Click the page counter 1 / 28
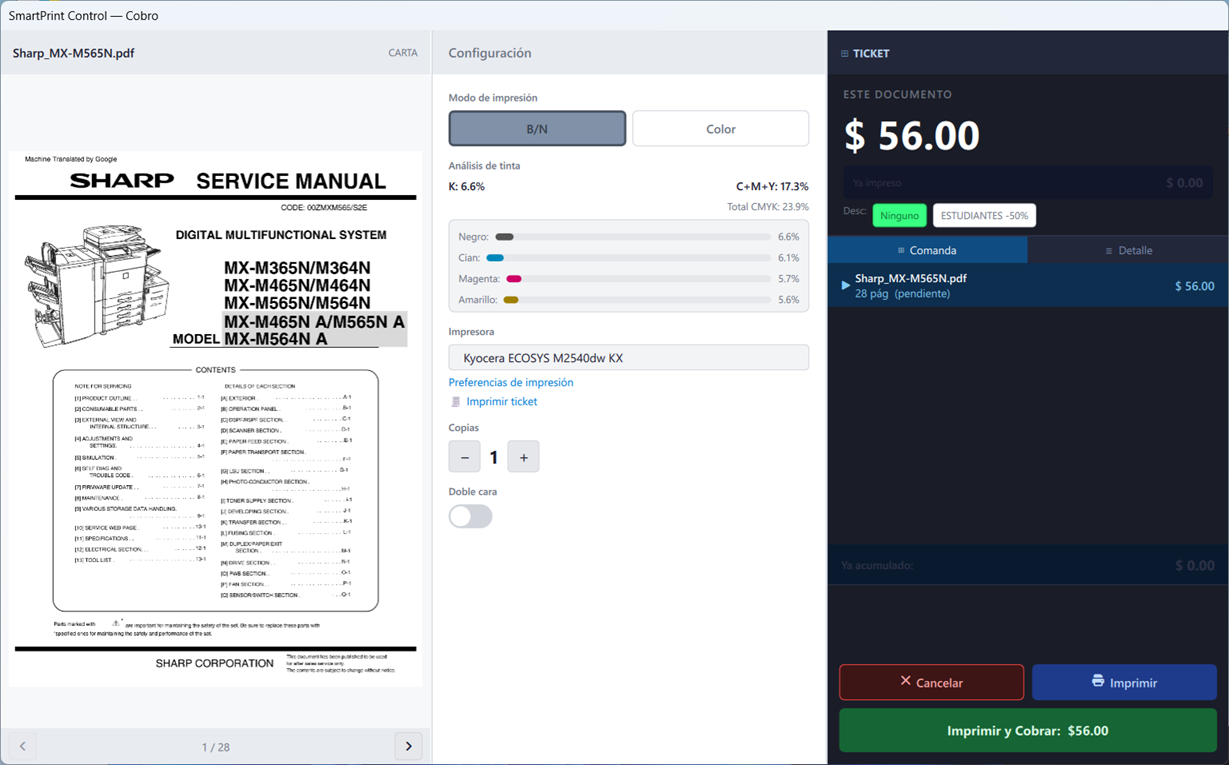 click(216, 747)
